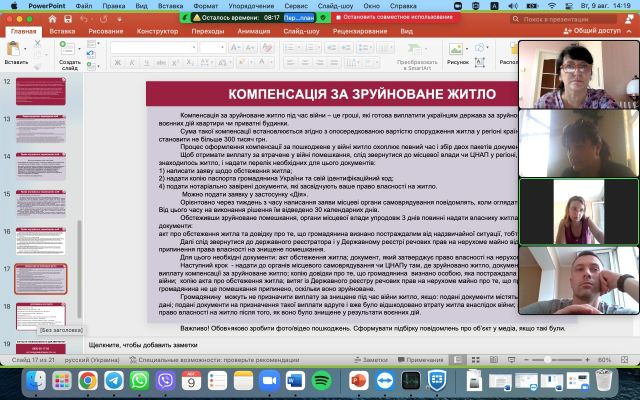Screen dimensions: 640x400
Task: Open the Home icon in the title bar
Action: coord(52,19)
